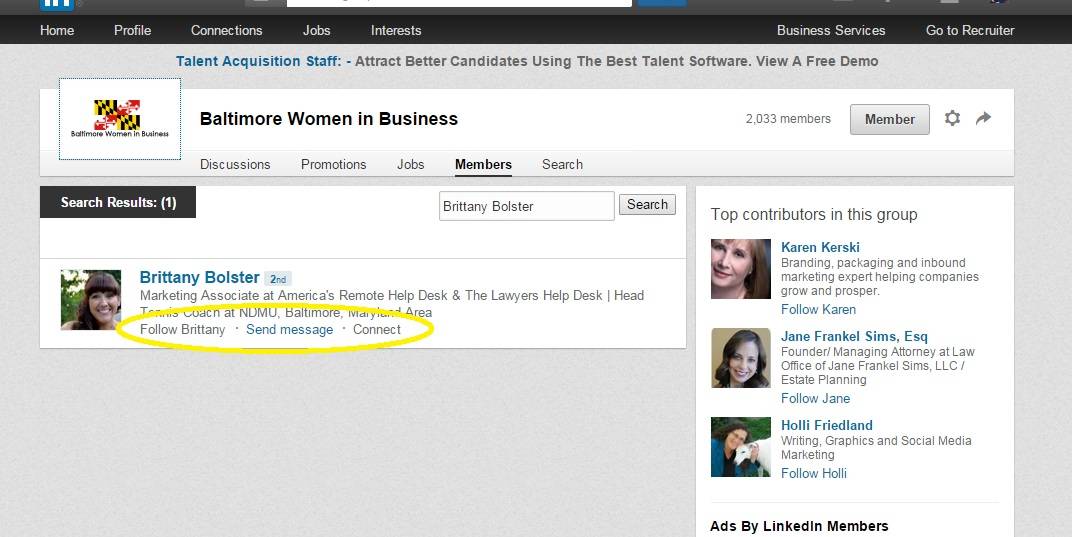
Task: Click the share group arrow icon
Action: (x=983, y=118)
